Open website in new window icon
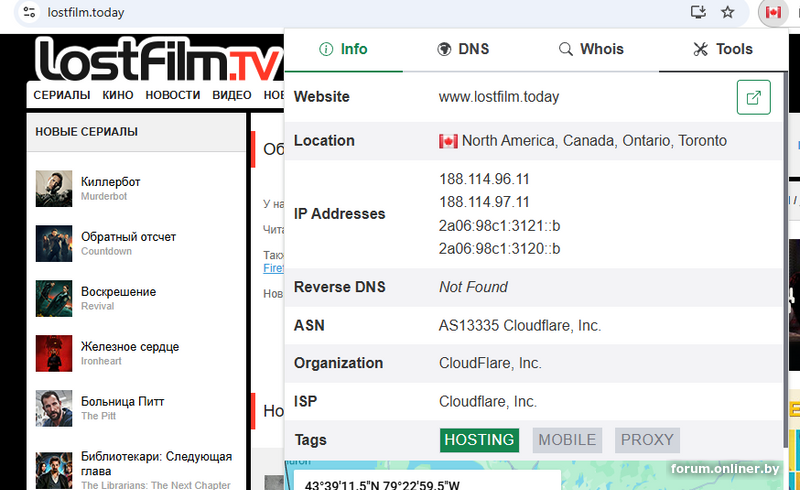 click(x=754, y=97)
